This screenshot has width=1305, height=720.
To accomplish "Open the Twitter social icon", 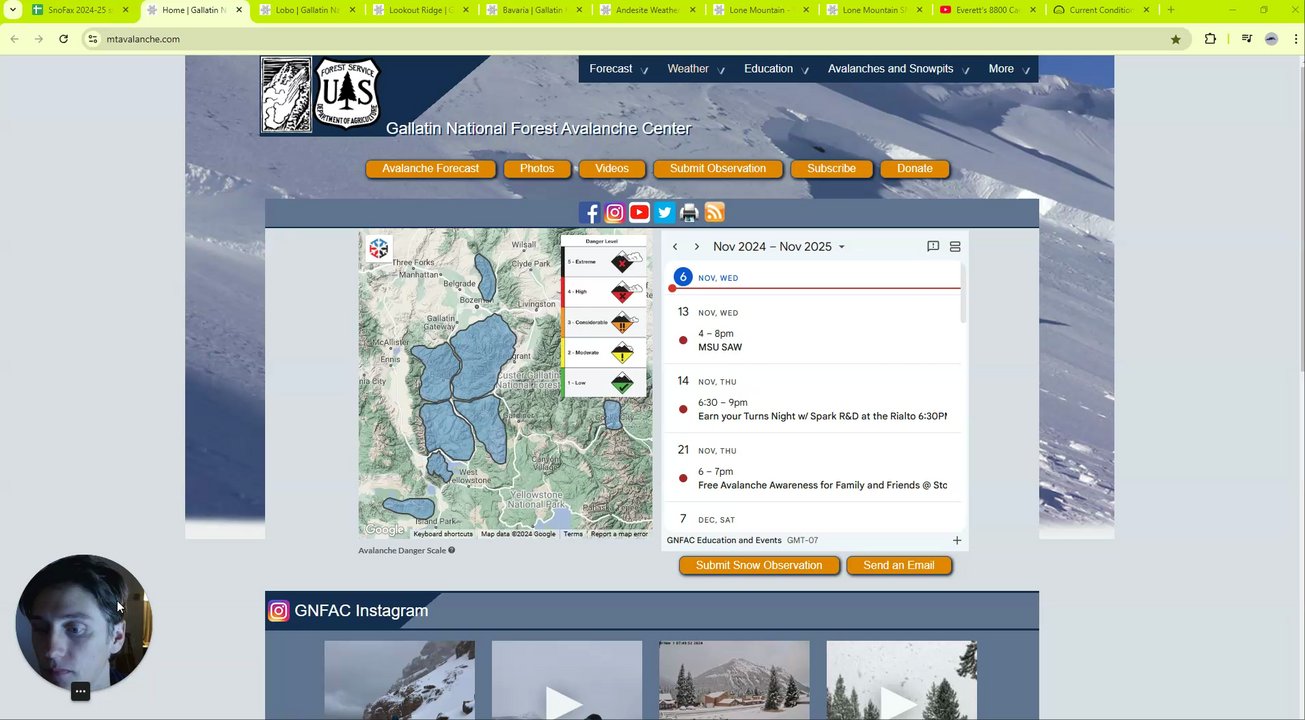I will (664, 213).
